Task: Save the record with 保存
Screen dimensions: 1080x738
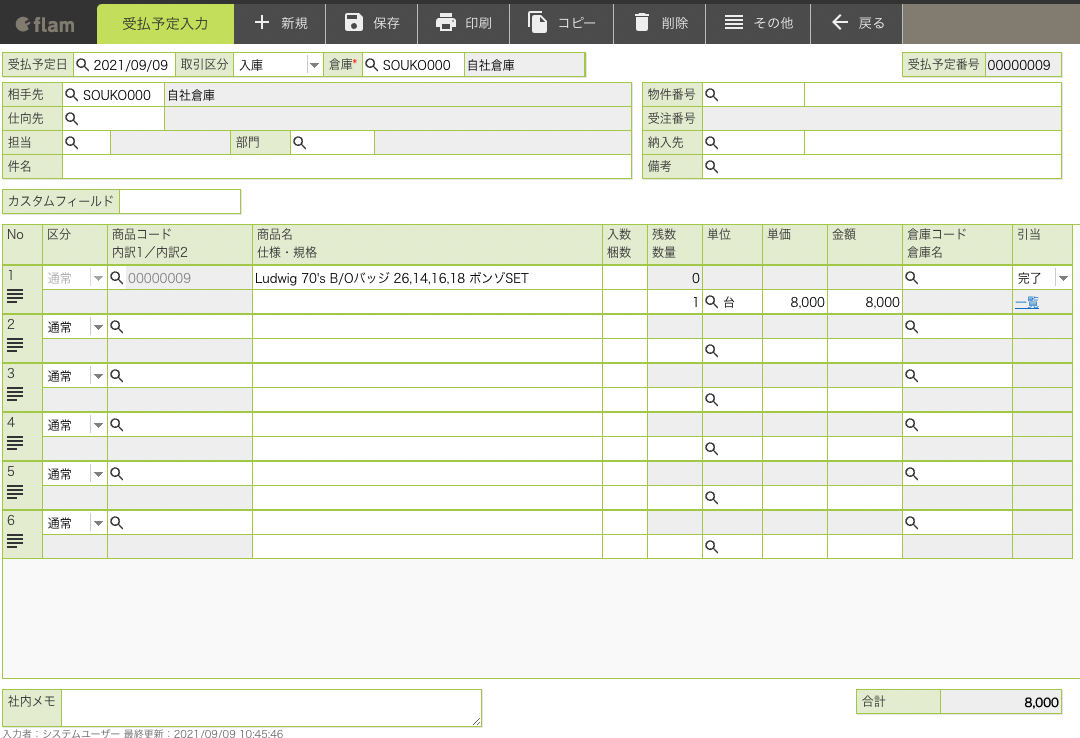Action: (x=372, y=23)
